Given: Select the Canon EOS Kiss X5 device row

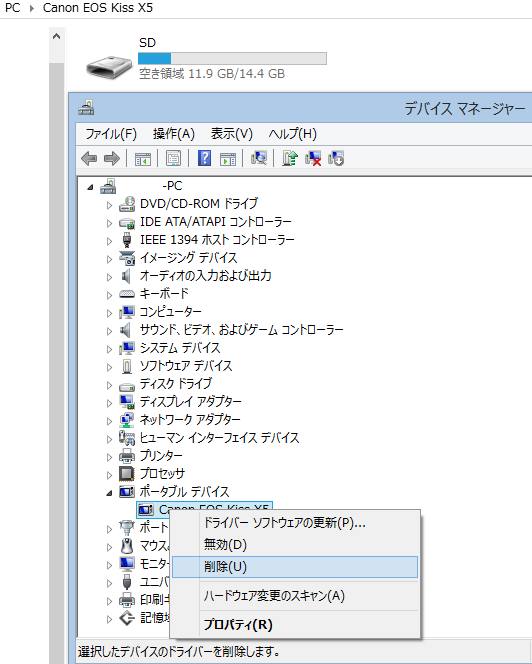Looking at the screenshot, I should 204,509.
